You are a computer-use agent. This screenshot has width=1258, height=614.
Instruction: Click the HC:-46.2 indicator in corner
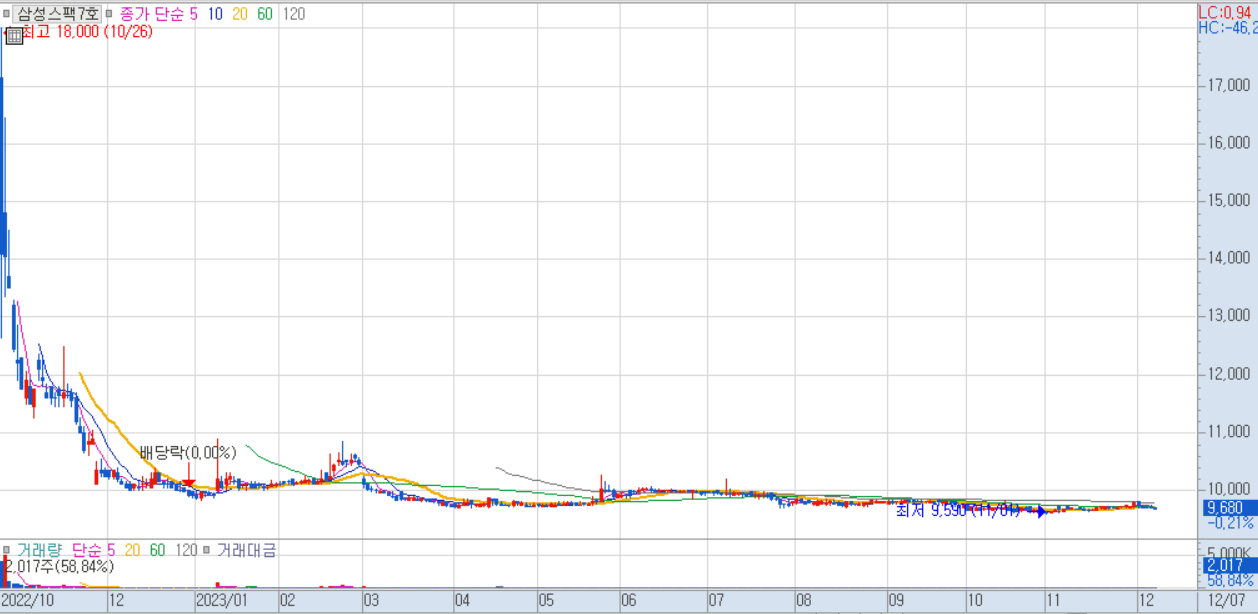(x=1228, y=27)
